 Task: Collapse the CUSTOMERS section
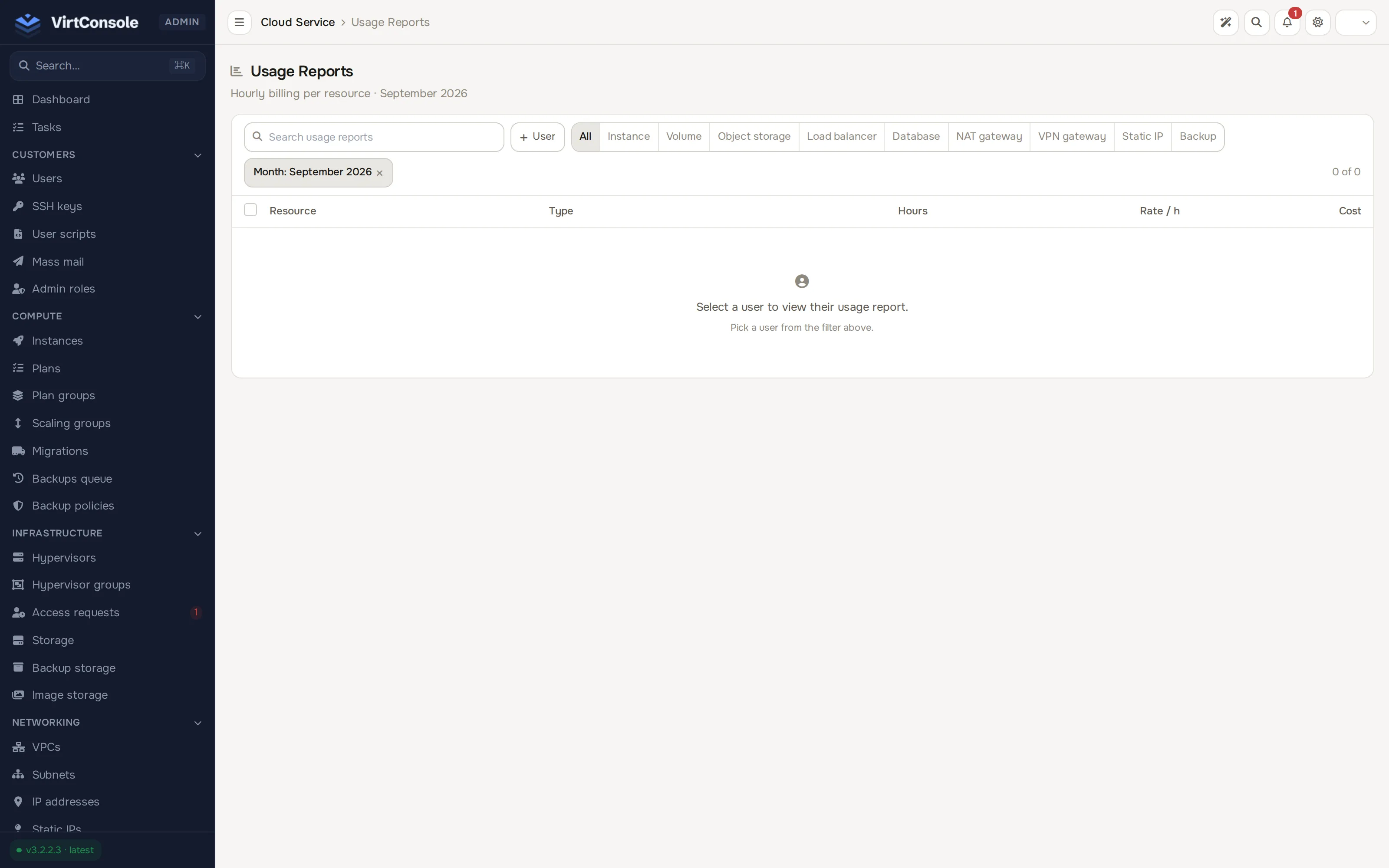point(198,155)
